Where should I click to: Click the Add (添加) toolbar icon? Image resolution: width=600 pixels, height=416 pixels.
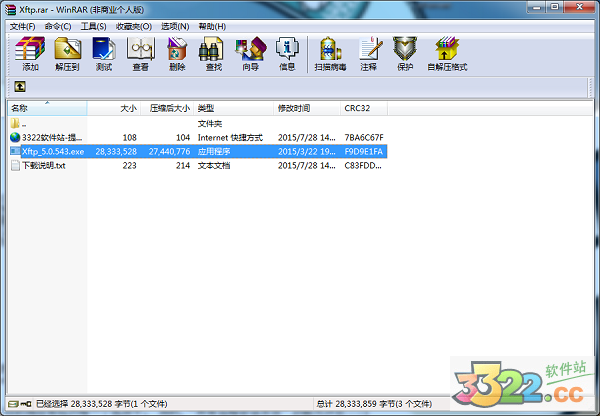coord(30,54)
